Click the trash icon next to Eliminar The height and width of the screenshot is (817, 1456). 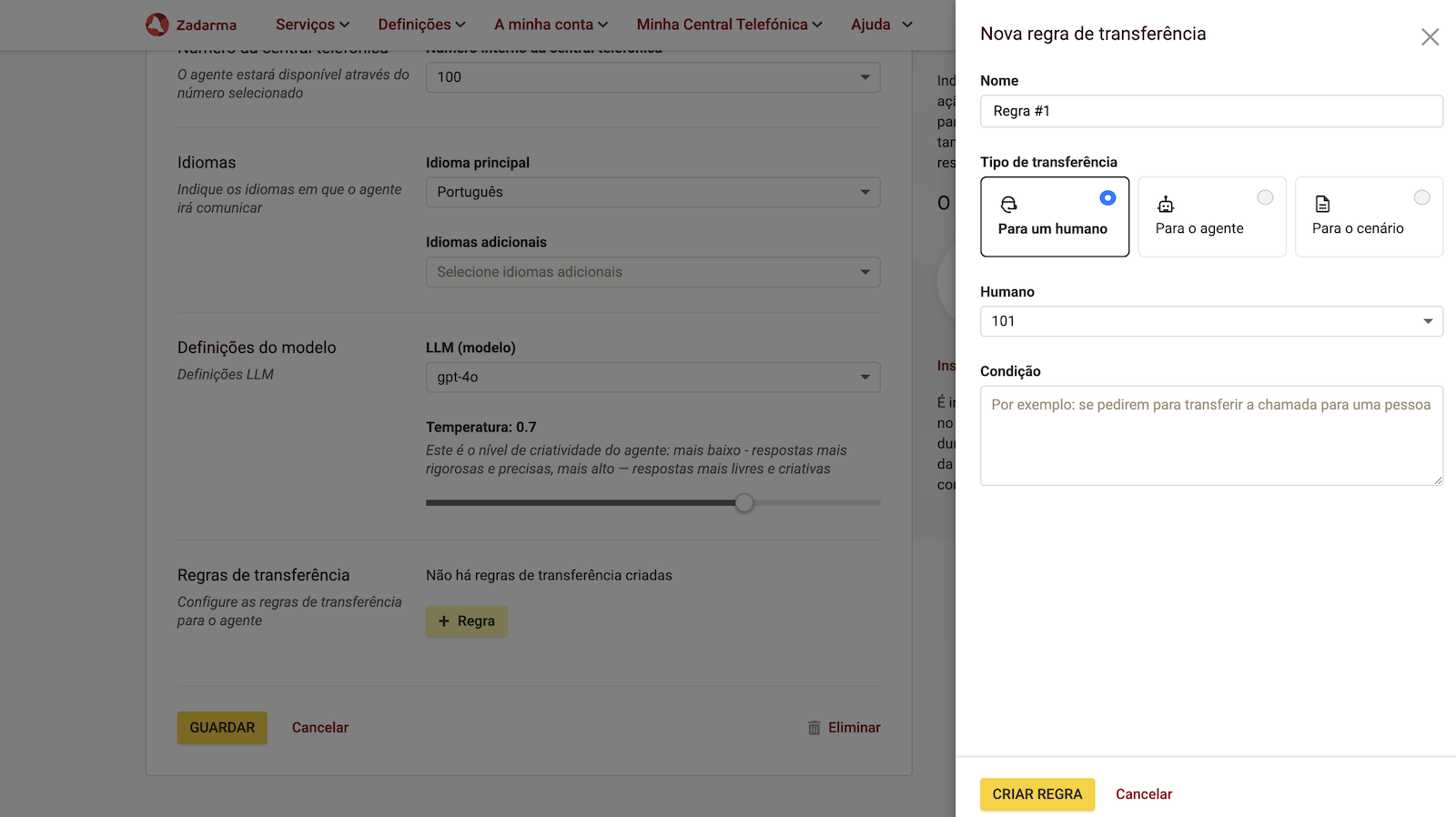click(x=814, y=728)
